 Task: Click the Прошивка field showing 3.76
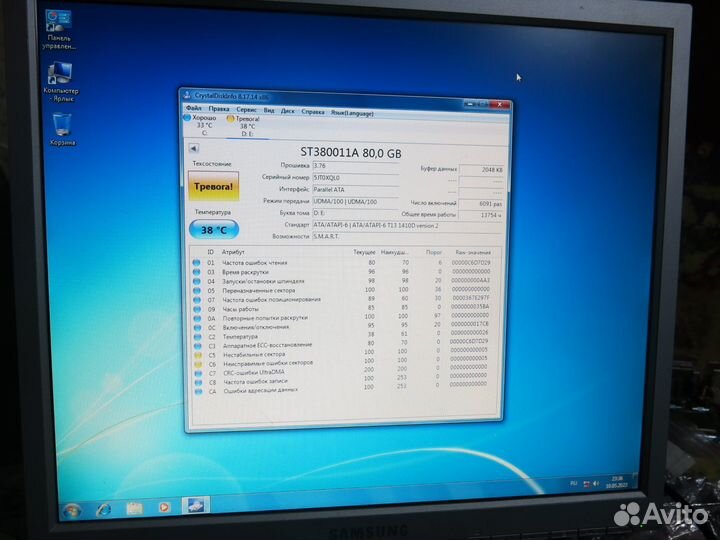tap(355, 166)
